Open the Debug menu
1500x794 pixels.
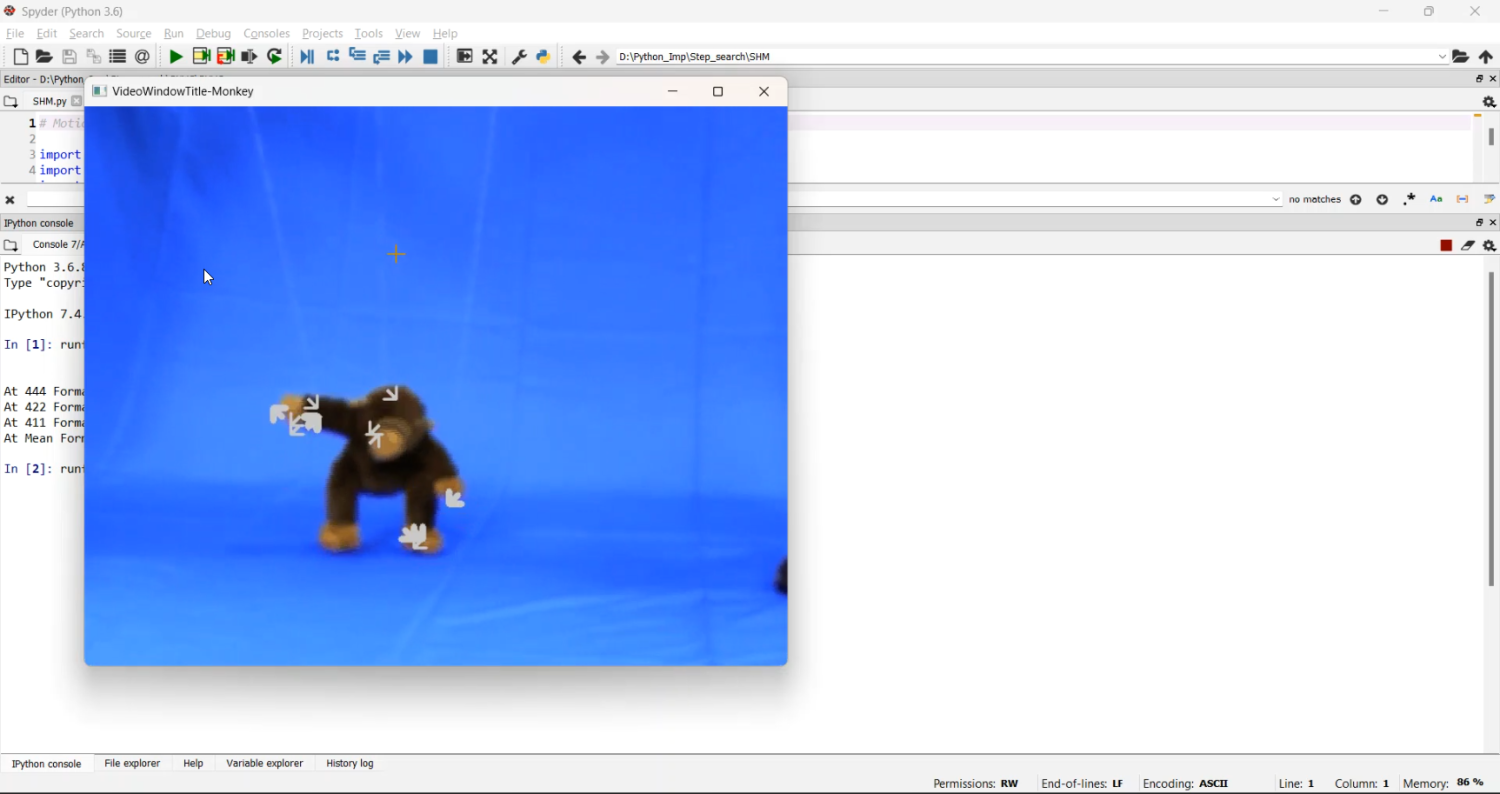coord(213,34)
